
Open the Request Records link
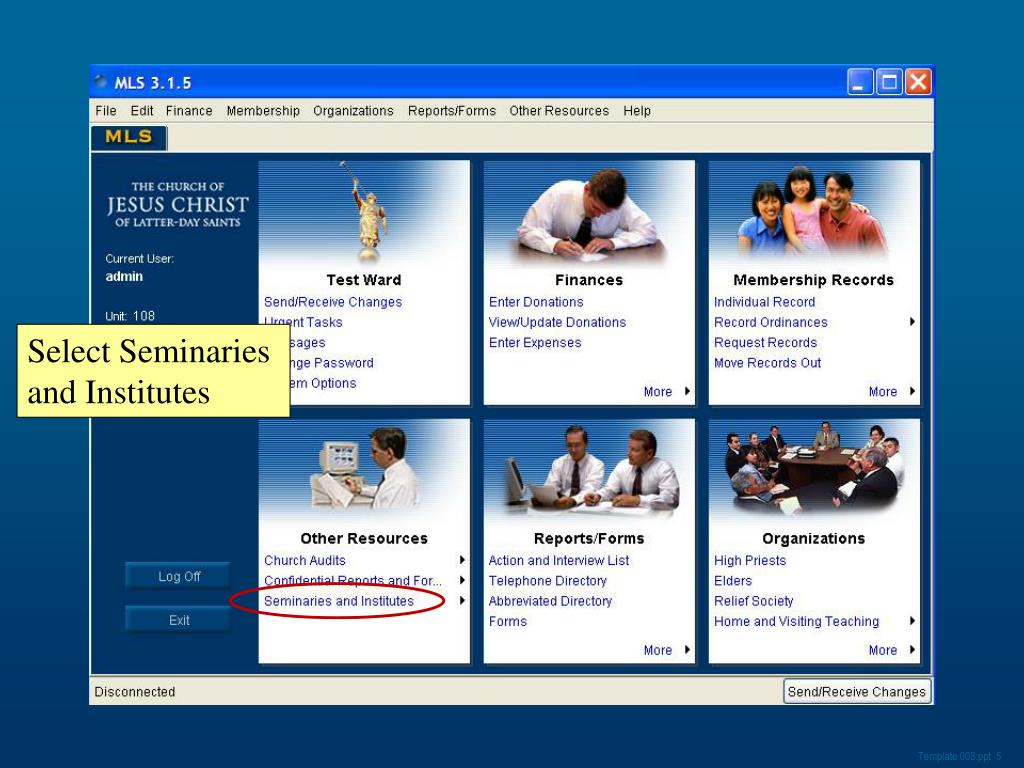765,343
